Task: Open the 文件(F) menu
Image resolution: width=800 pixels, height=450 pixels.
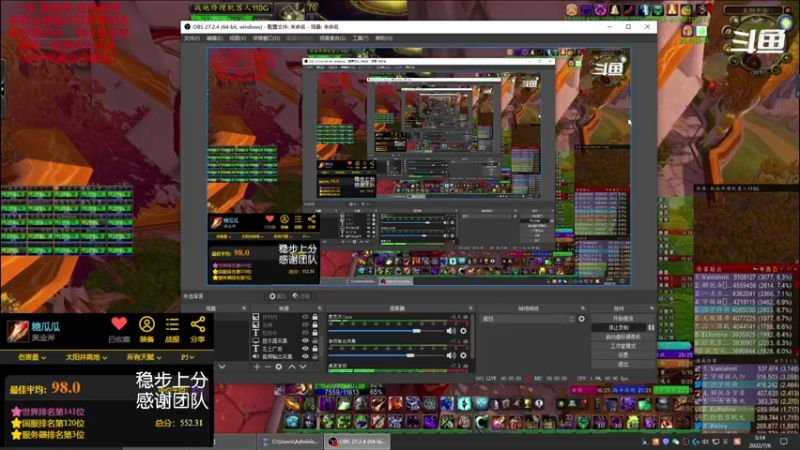Action: 192,38
